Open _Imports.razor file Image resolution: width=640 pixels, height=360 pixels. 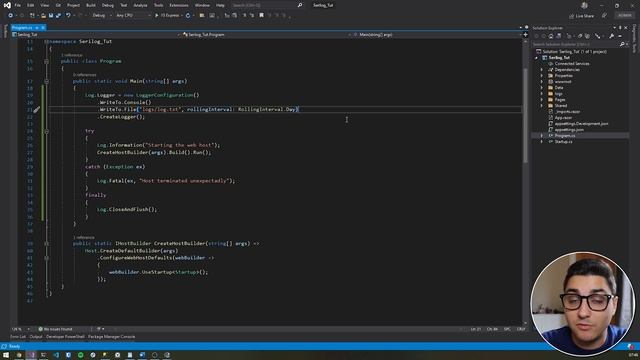[567, 111]
